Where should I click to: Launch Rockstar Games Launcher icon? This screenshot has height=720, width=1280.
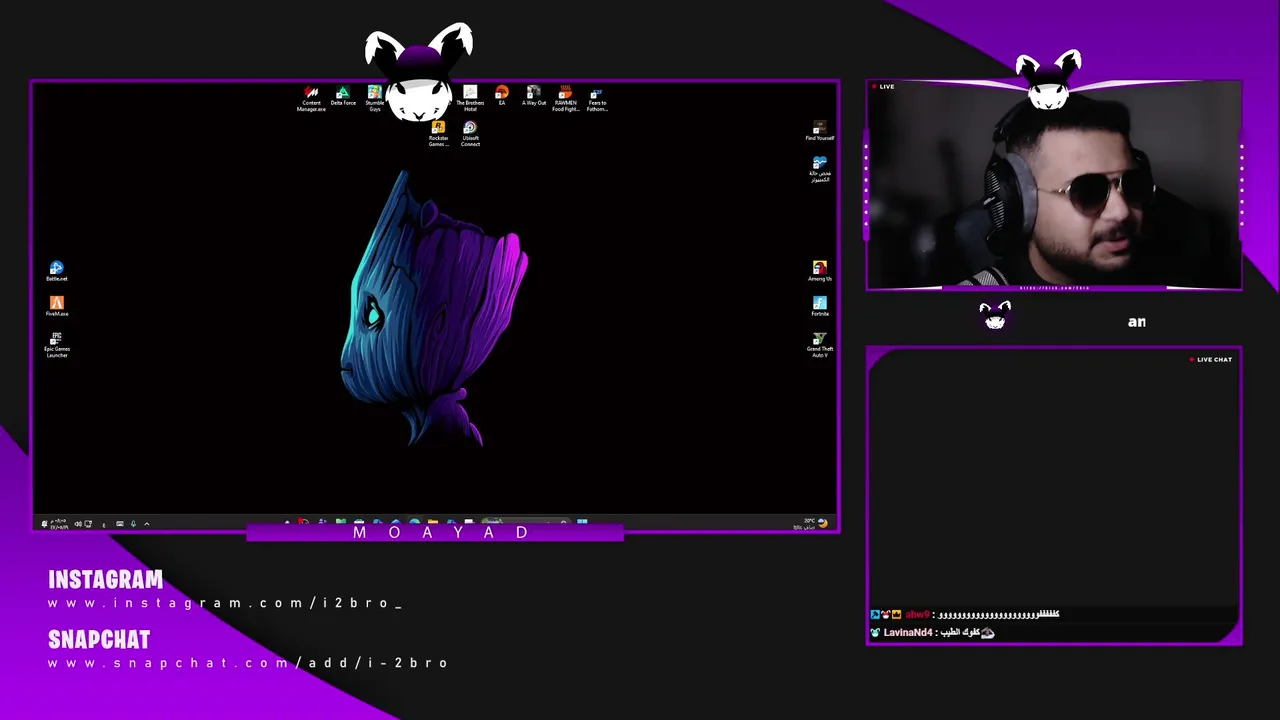(438, 134)
